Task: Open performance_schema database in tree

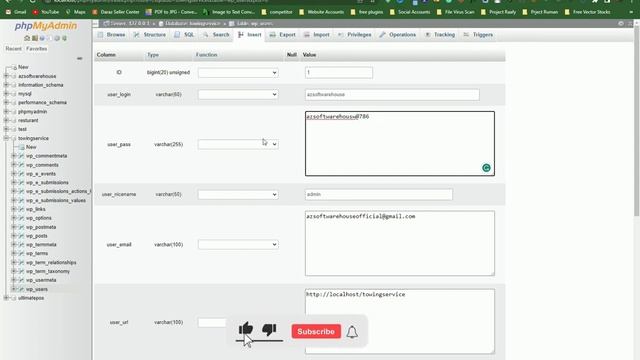Action: coord(42,102)
